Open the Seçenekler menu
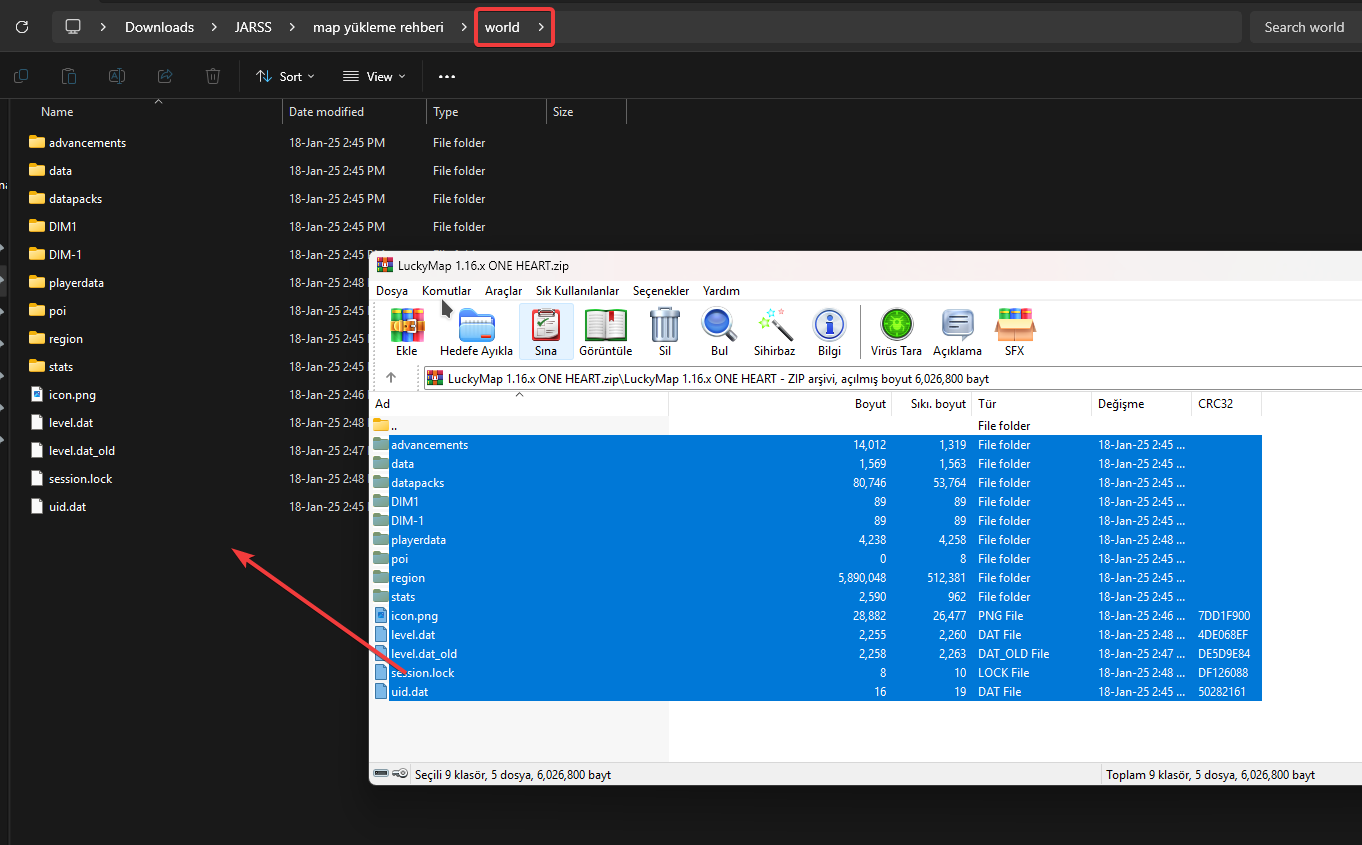Viewport: 1362px width, 845px height. pos(661,291)
